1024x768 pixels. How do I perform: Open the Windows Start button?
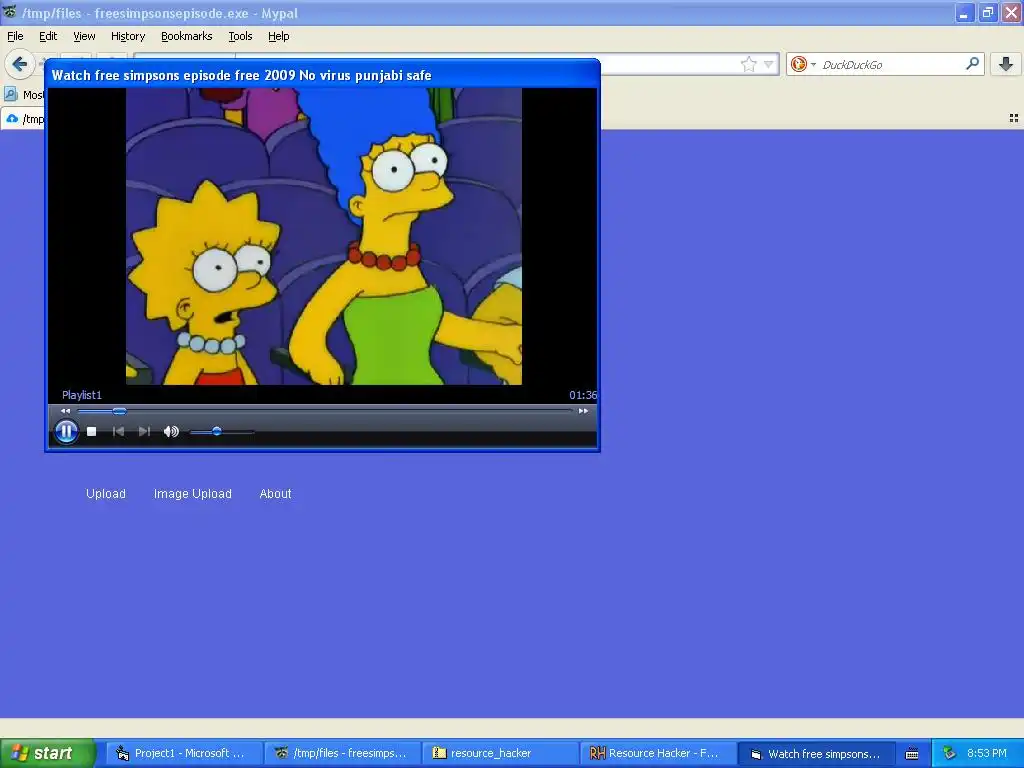[48, 753]
